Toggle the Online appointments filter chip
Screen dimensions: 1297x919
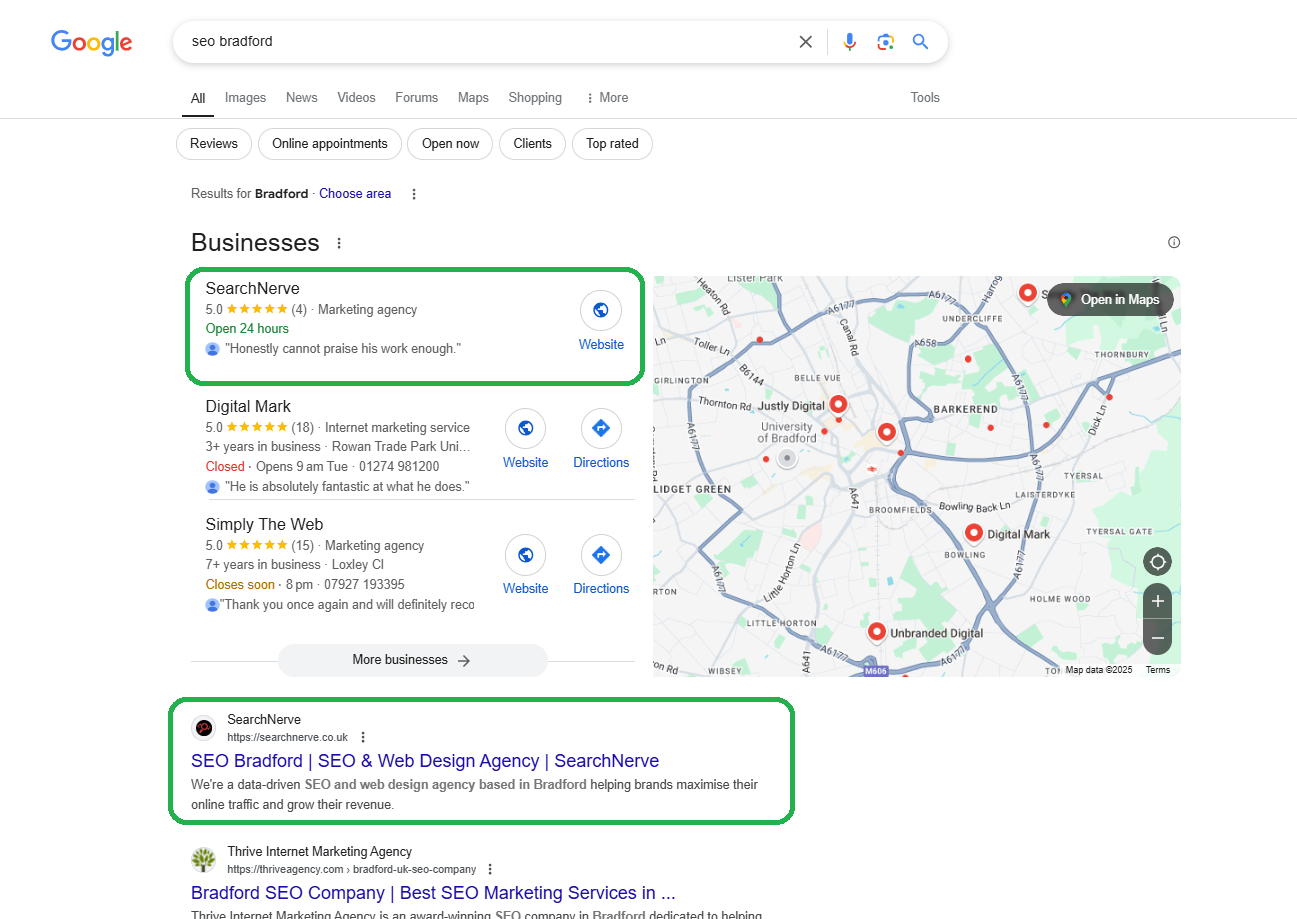(x=330, y=144)
